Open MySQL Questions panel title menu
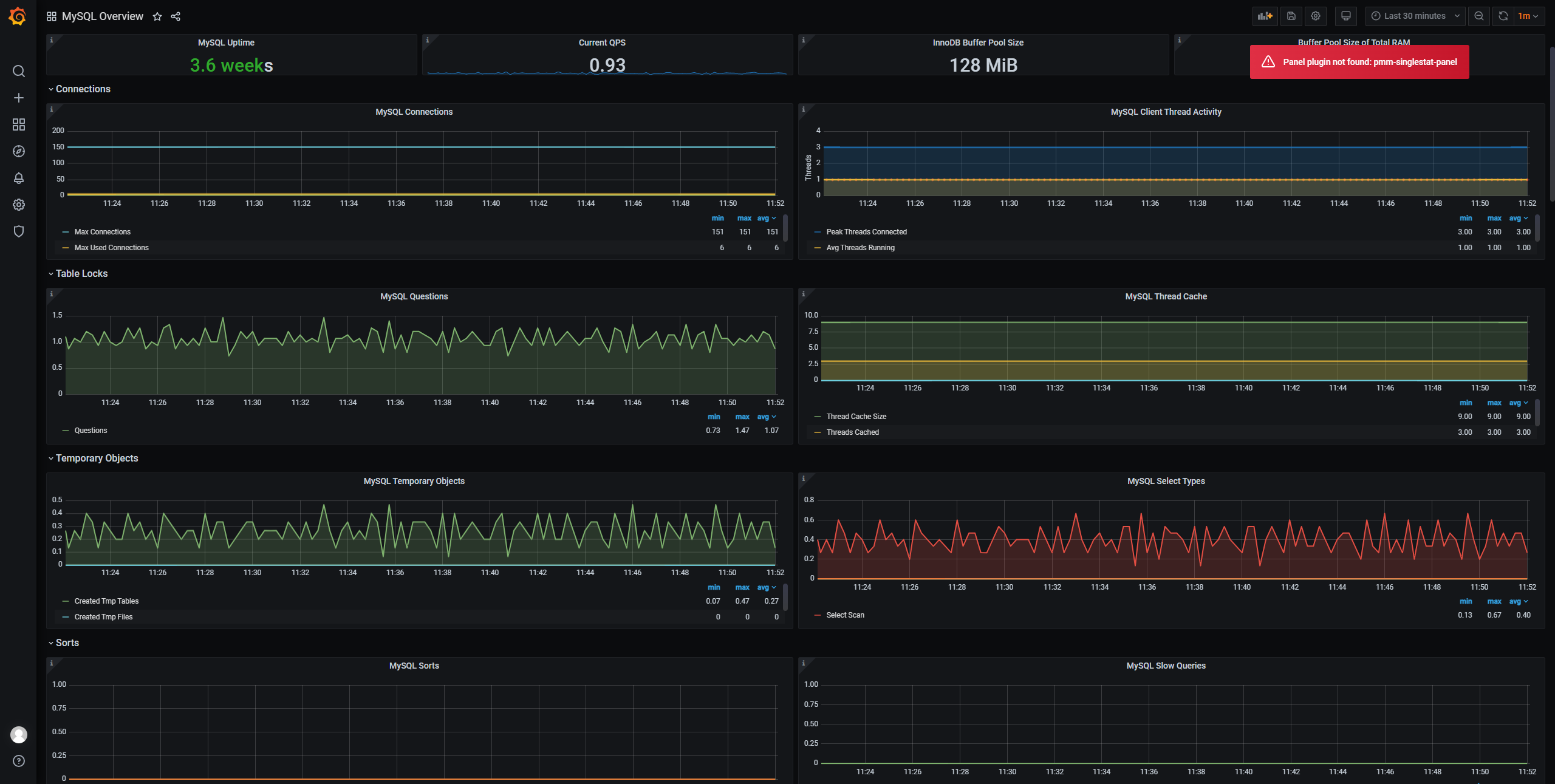 click(x=414, y=296)
